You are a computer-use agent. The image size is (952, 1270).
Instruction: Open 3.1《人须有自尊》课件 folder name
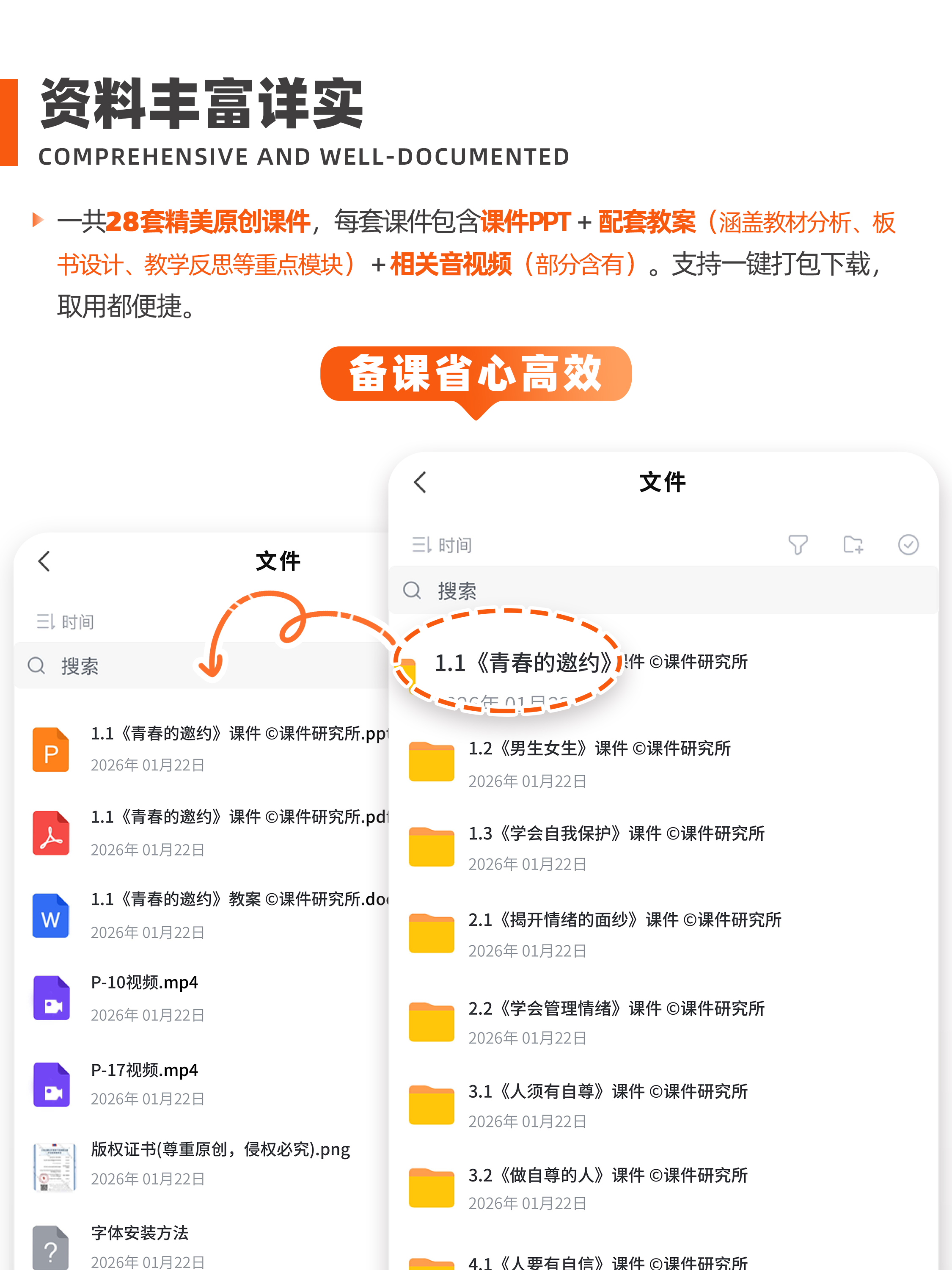tap(608, 1091)
